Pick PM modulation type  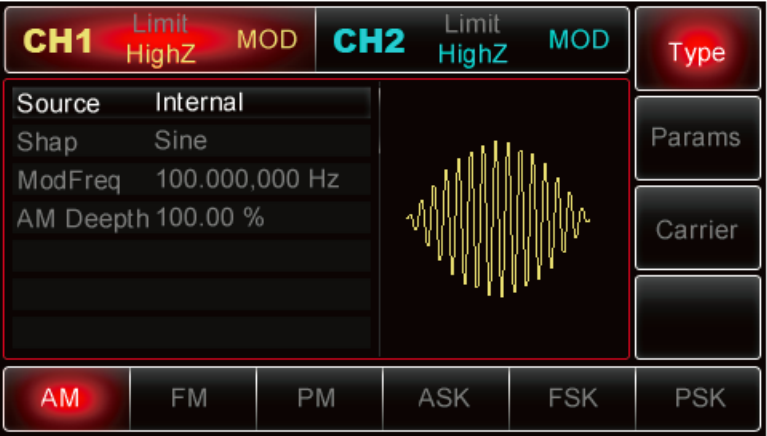tap(317, 398)
